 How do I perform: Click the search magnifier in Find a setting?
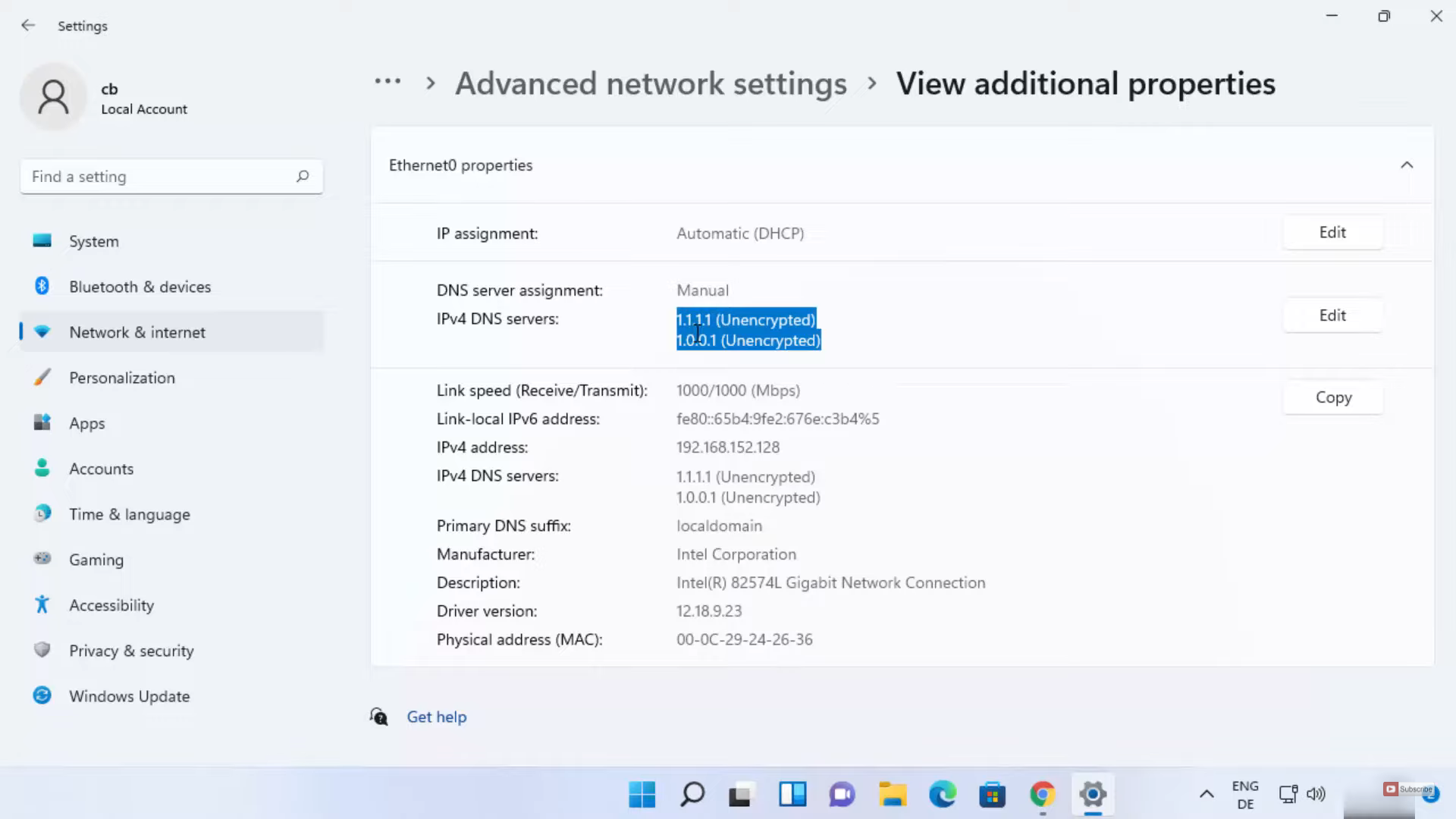tap(303, 176)
